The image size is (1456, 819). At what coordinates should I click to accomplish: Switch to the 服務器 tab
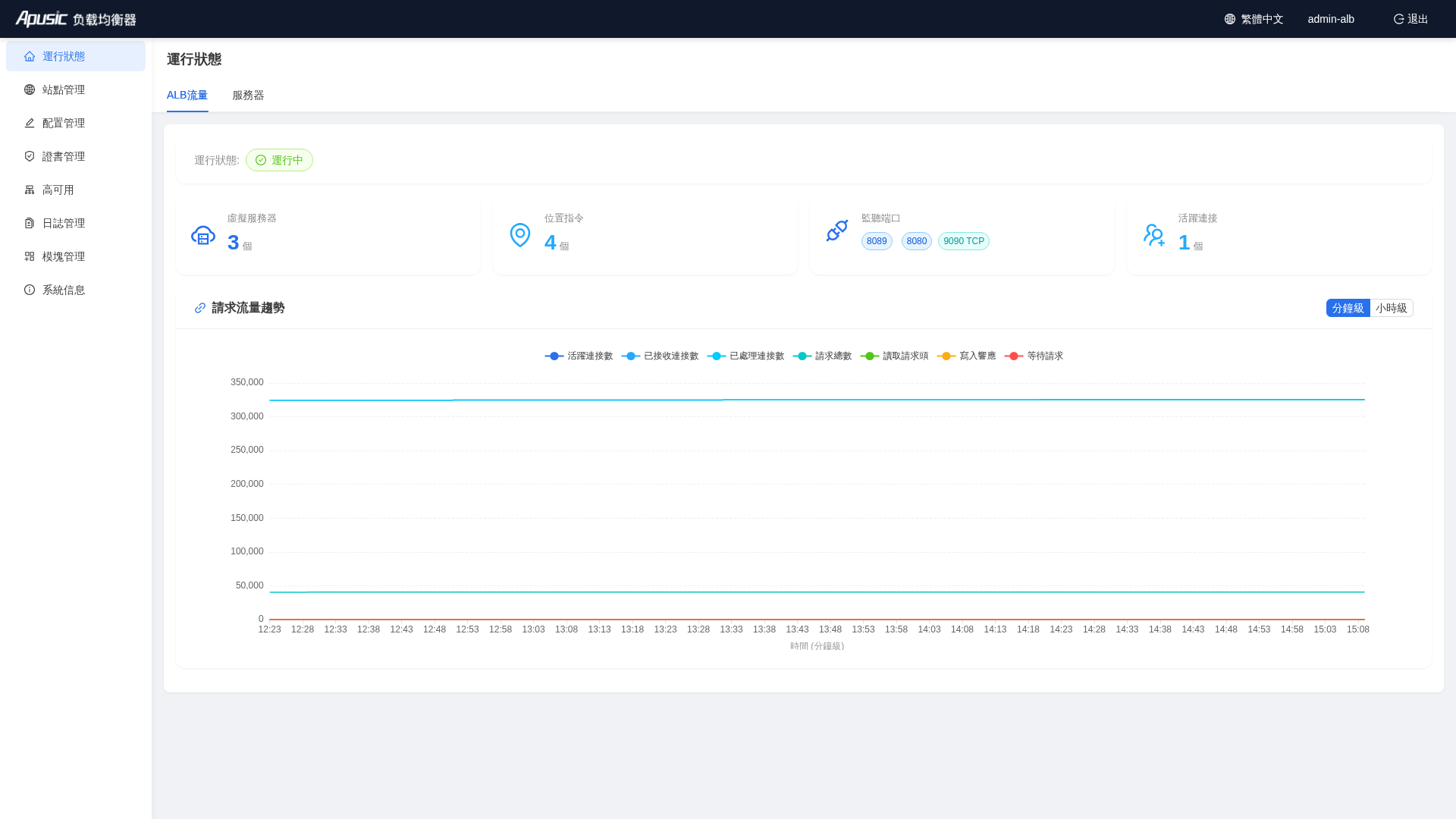click(x=248, y=95)
